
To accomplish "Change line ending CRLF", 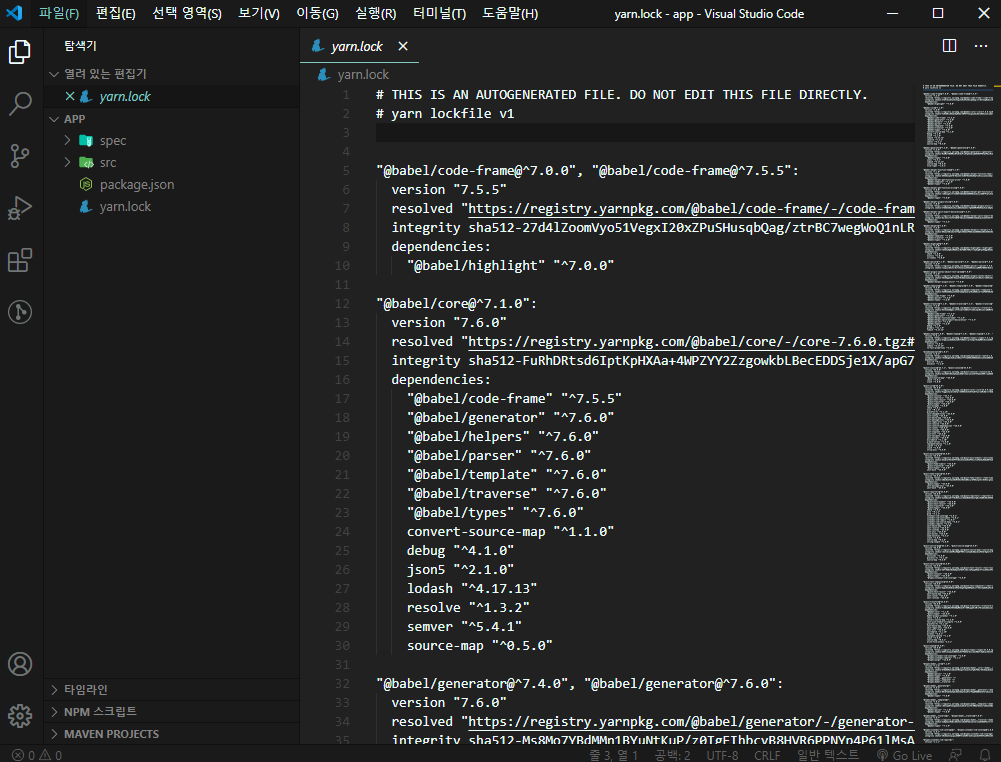I will point(767,755).
